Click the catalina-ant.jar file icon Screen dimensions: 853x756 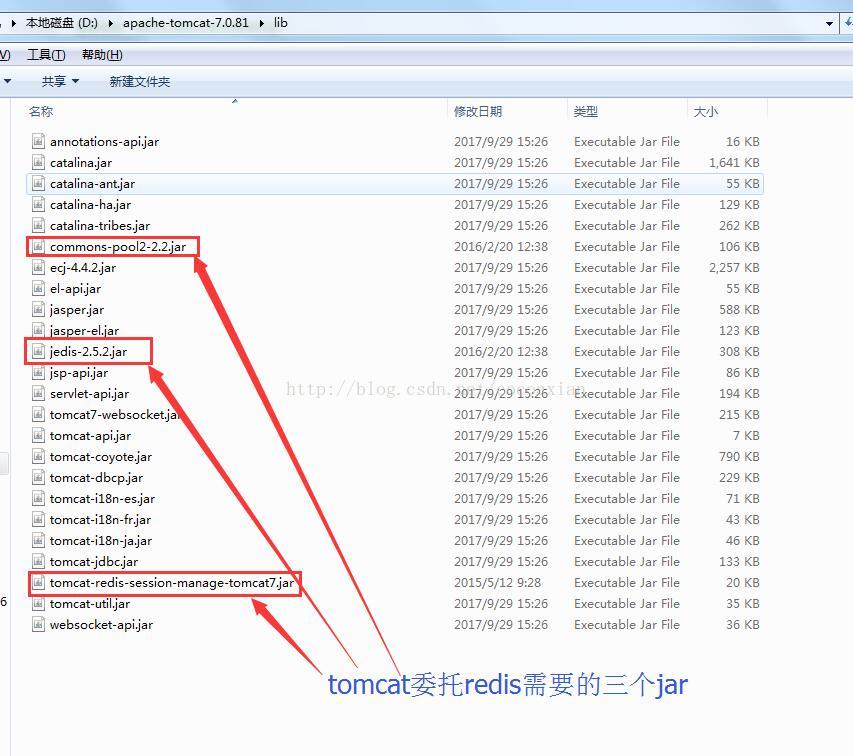pyautogui.click(x=38, y=184)
